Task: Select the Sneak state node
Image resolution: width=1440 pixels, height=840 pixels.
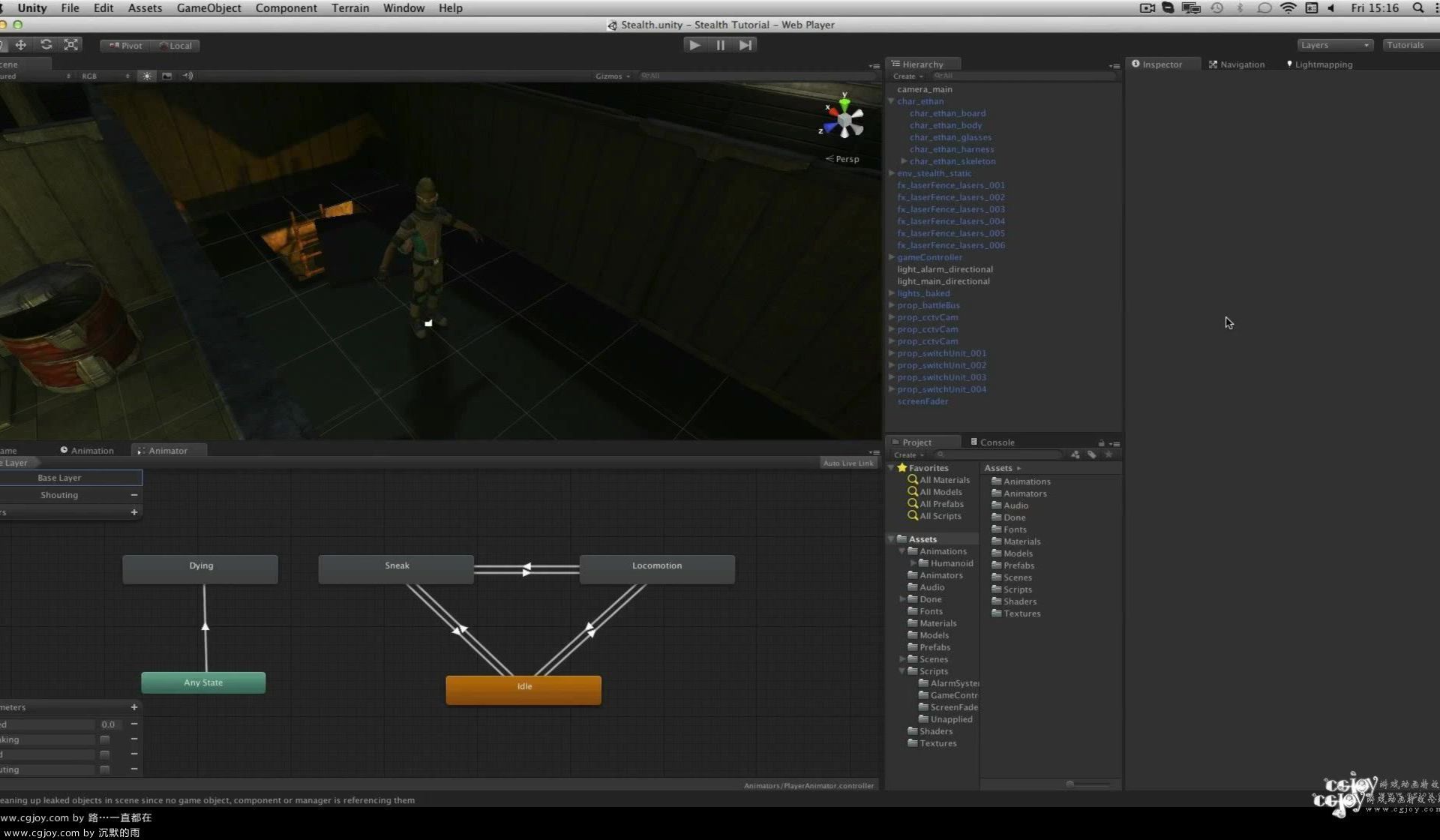Action: [396, 569]
